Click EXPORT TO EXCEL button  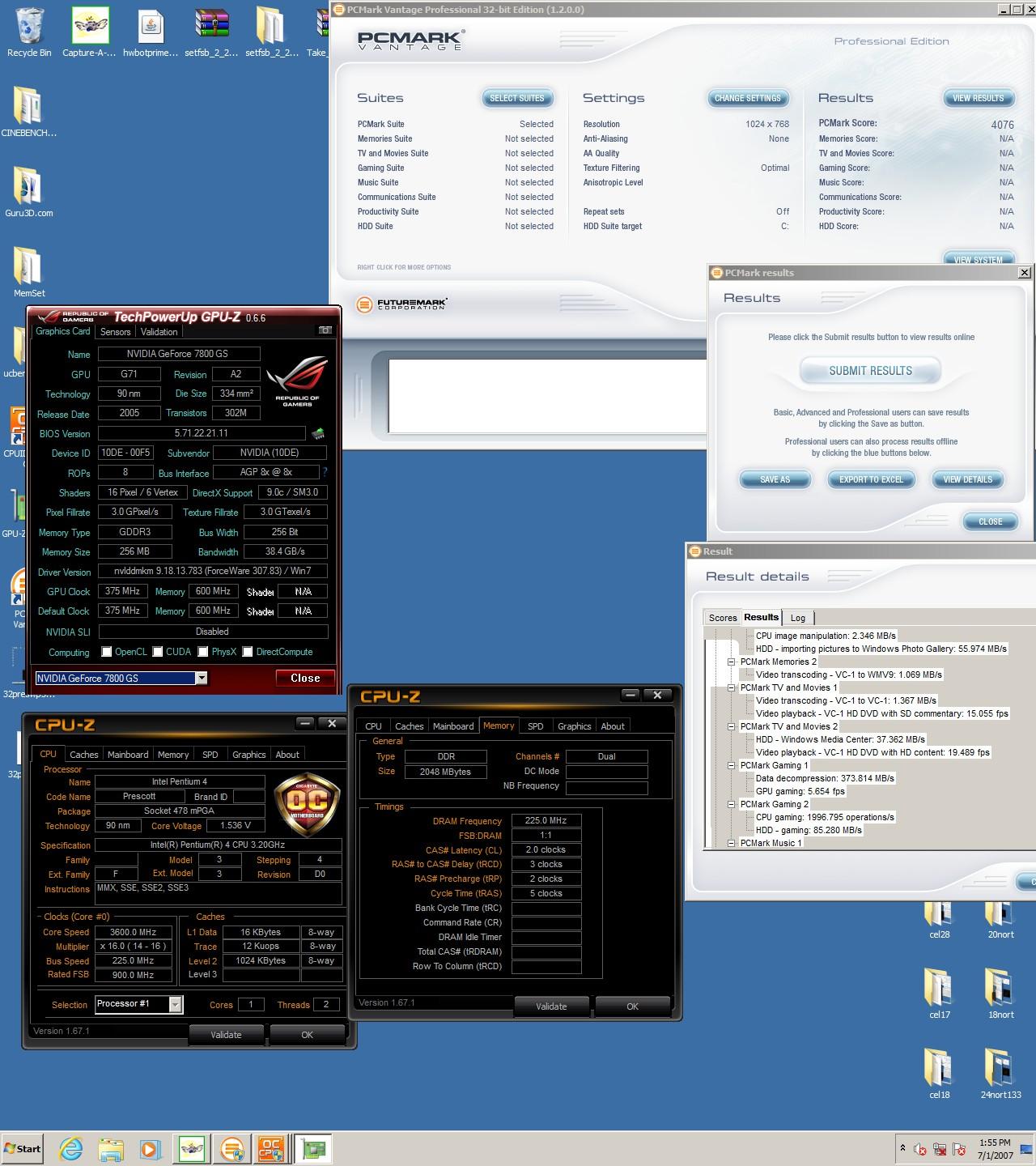[x=871, y=479]
